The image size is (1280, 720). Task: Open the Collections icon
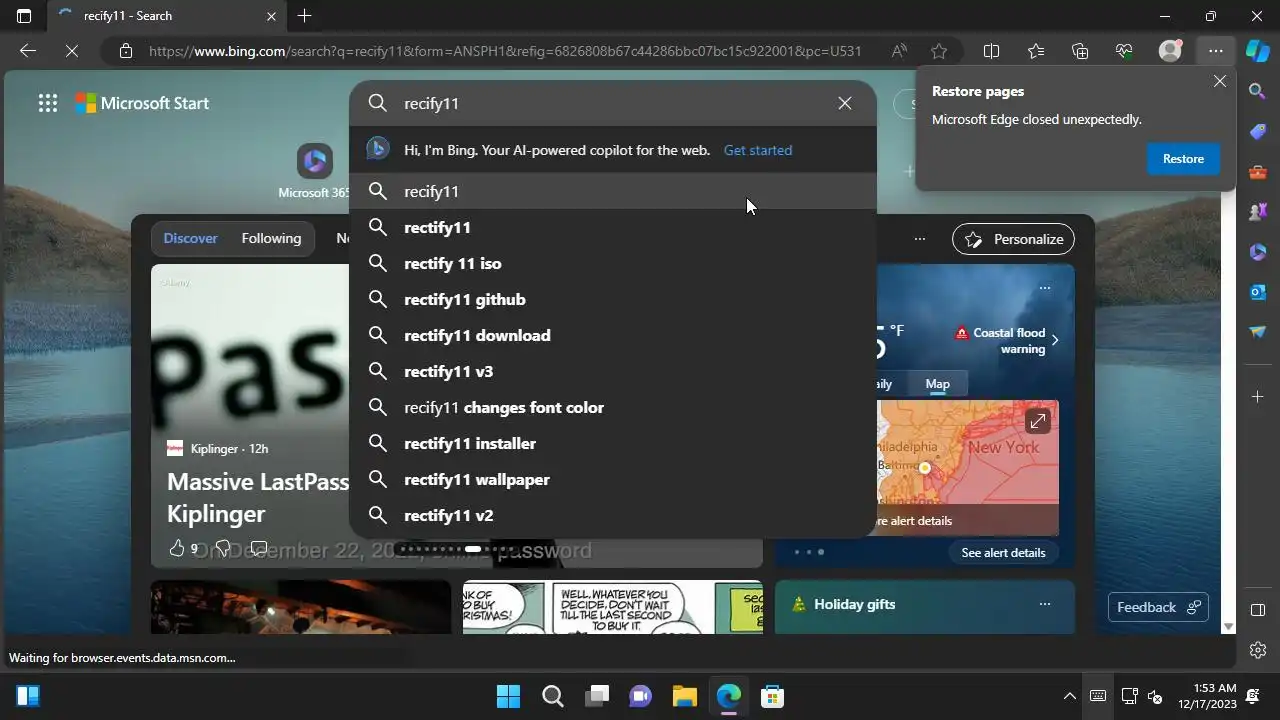(x=1080, y=51)
